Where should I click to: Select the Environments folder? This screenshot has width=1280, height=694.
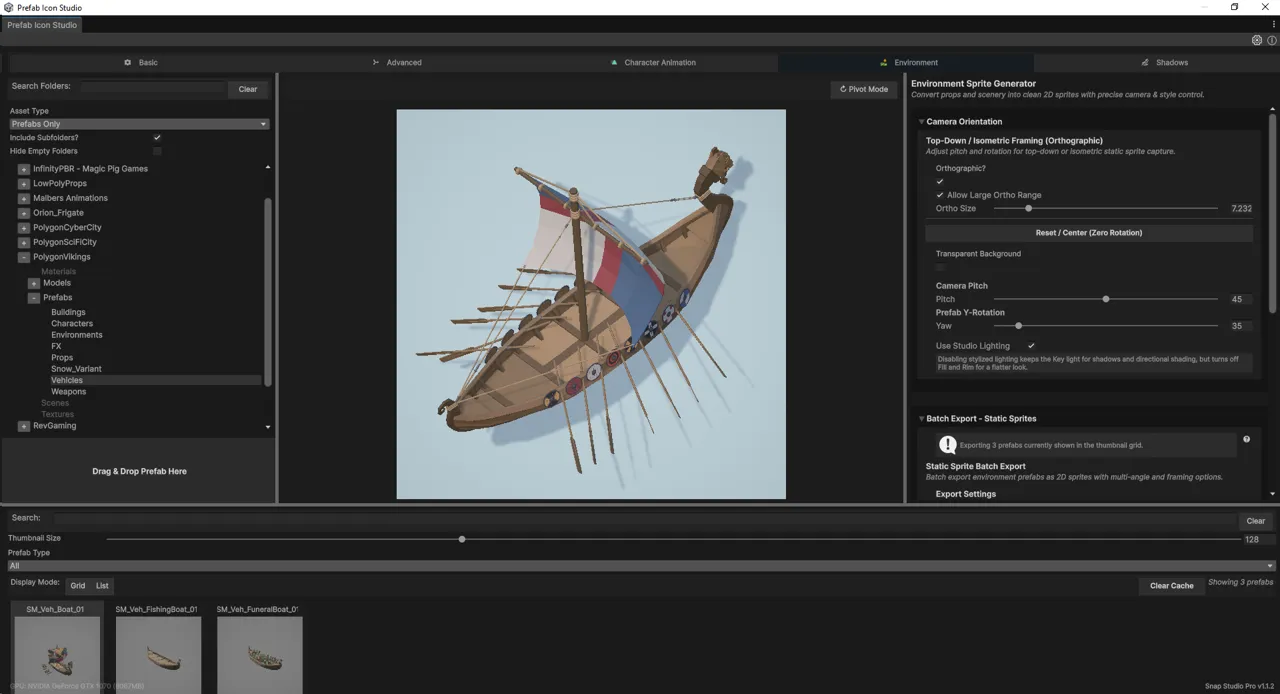pos(77,335)
